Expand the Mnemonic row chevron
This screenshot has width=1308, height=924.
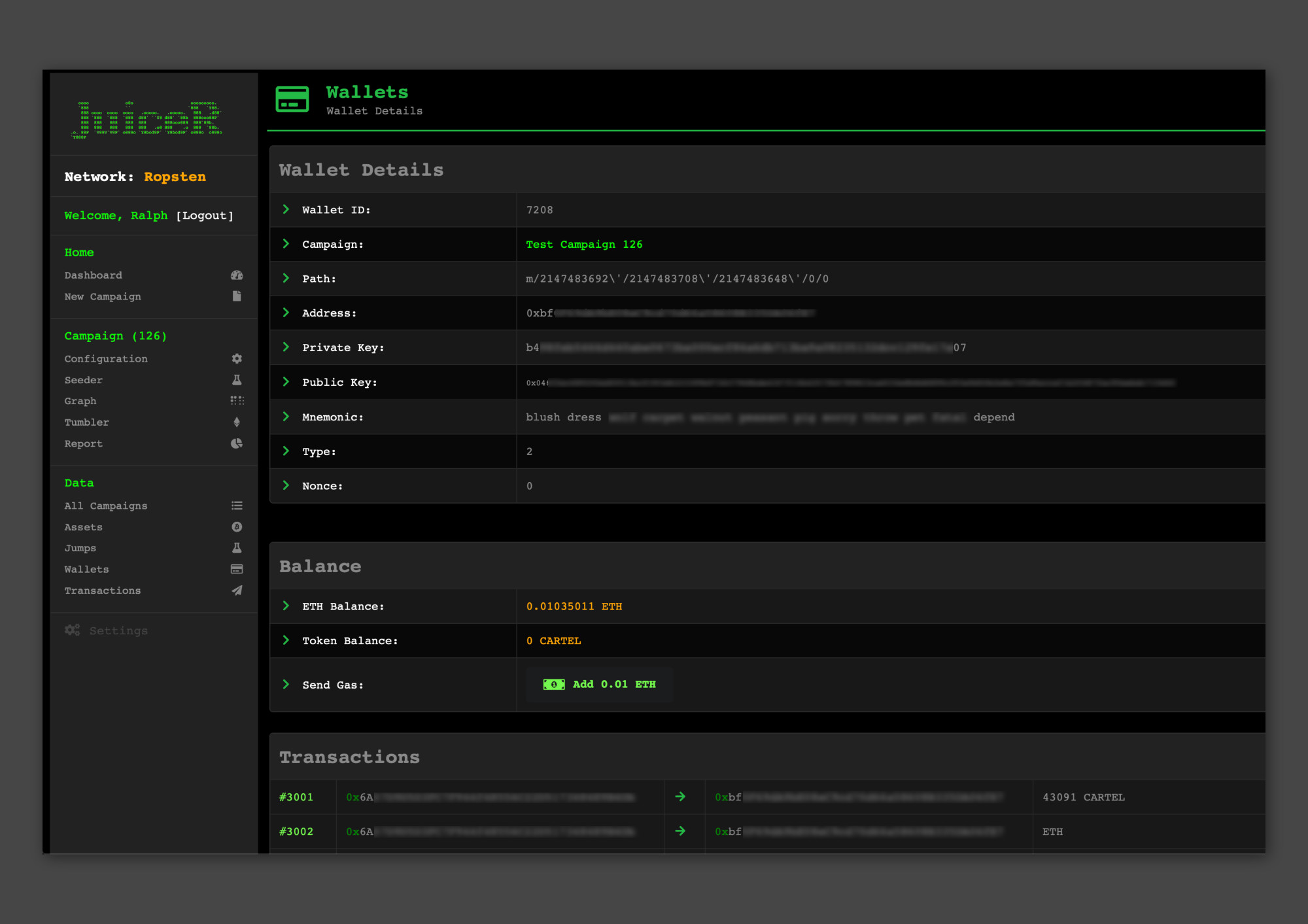pyautogui.click(x=286, y=417)
